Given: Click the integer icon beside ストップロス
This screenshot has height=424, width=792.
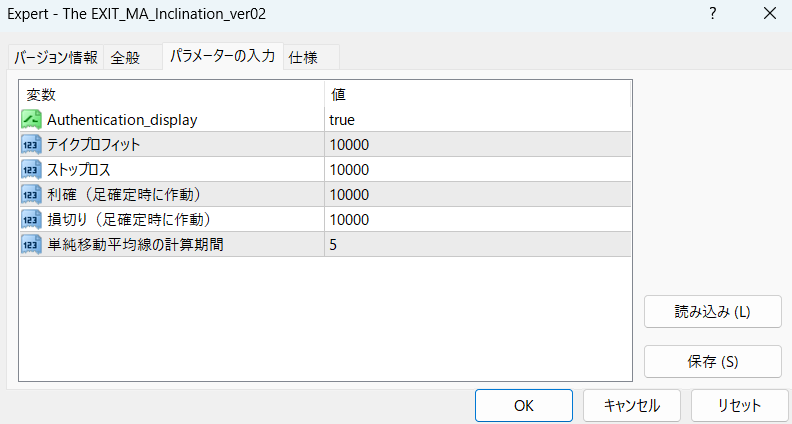Looking at the screenshot, I should [x=31, y=169].
